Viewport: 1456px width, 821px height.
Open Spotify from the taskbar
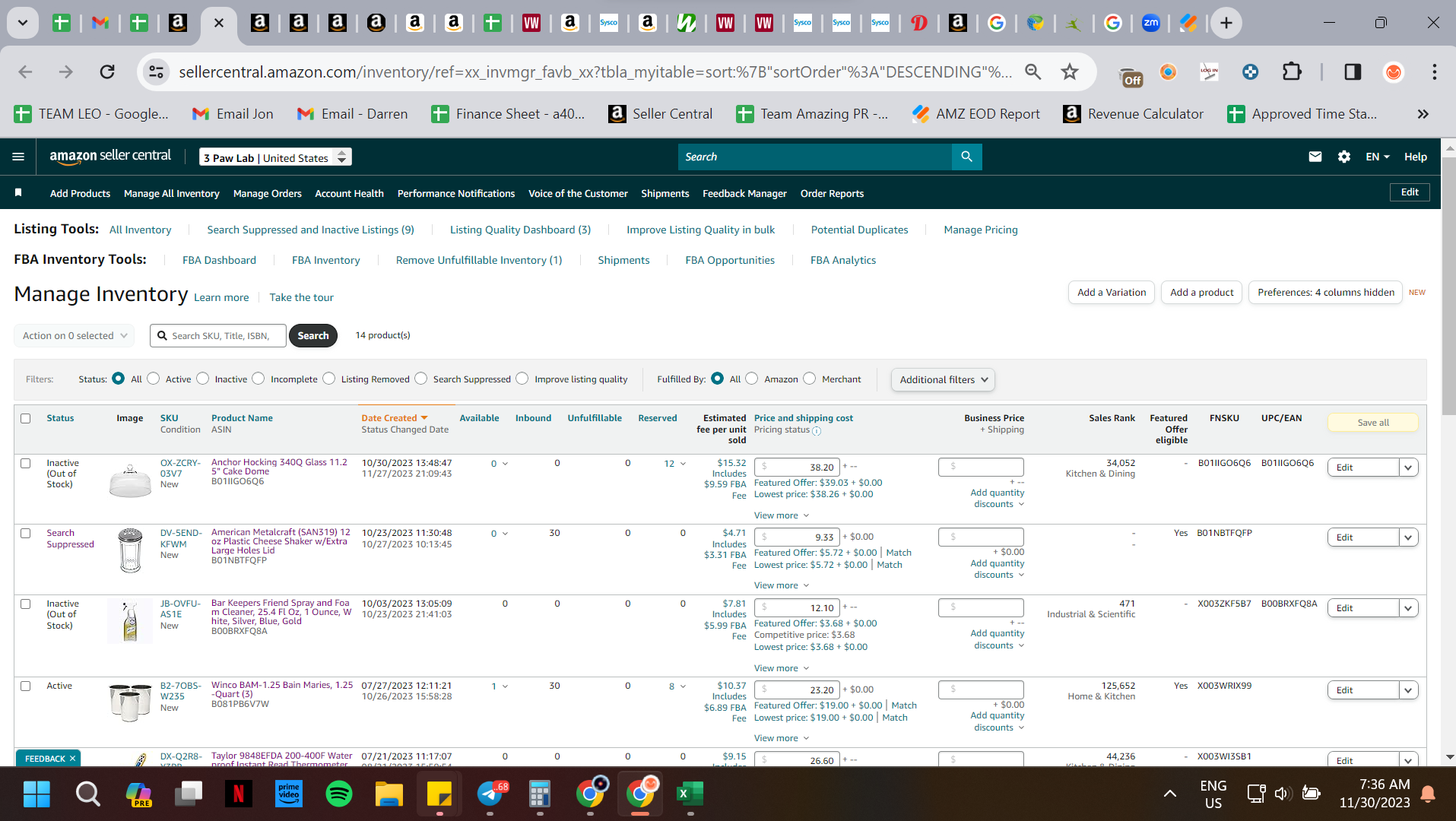(339, 794)
